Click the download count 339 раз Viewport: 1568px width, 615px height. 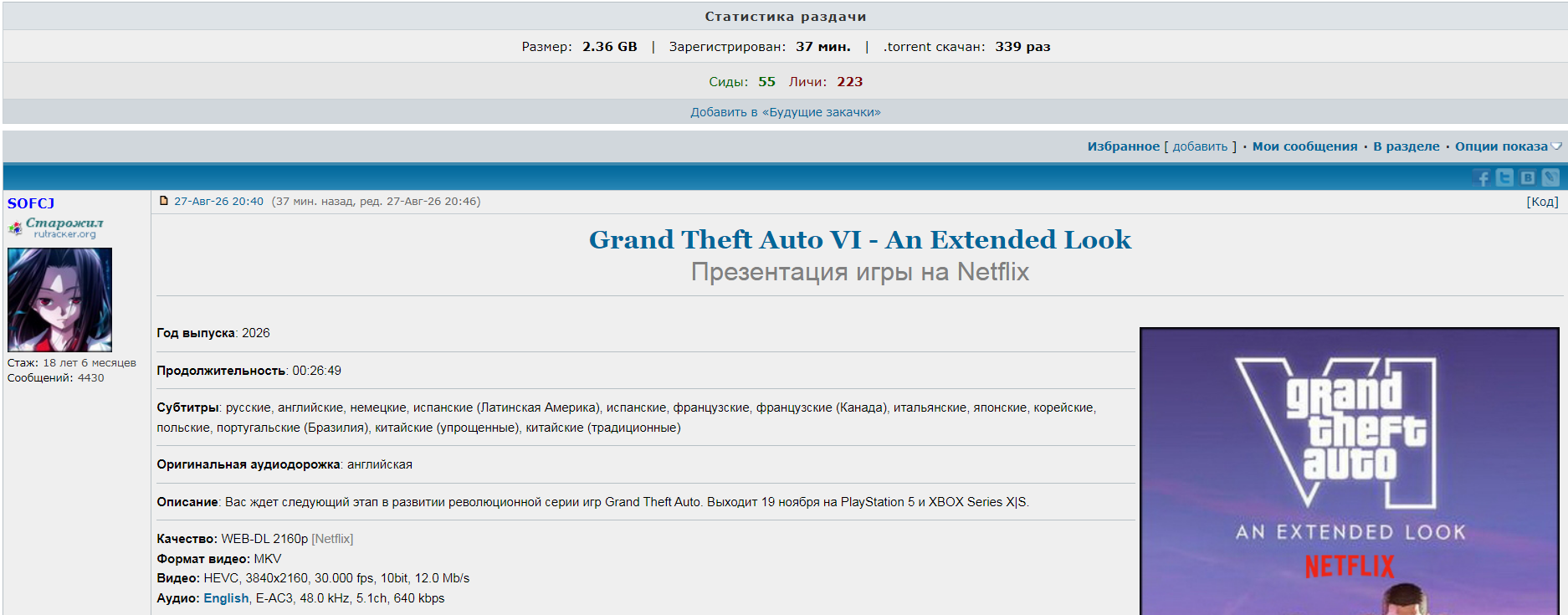(1022, 47)
